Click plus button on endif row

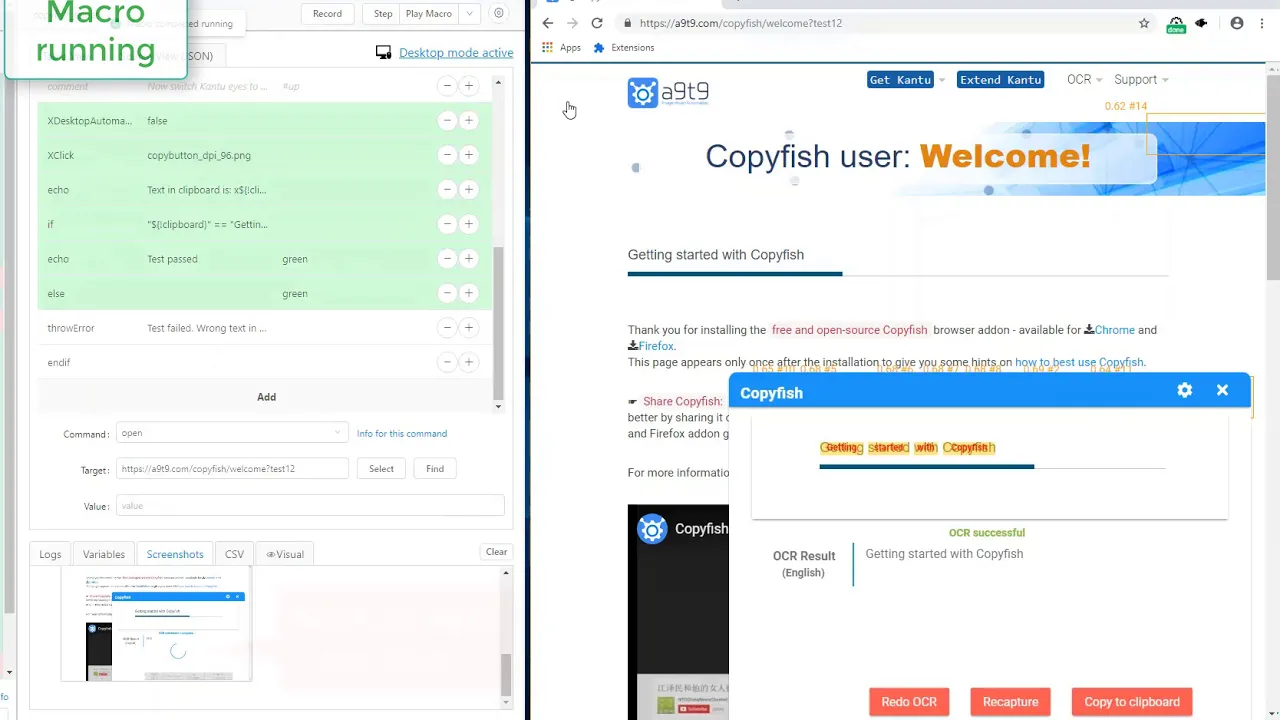[x=468, y=362]
